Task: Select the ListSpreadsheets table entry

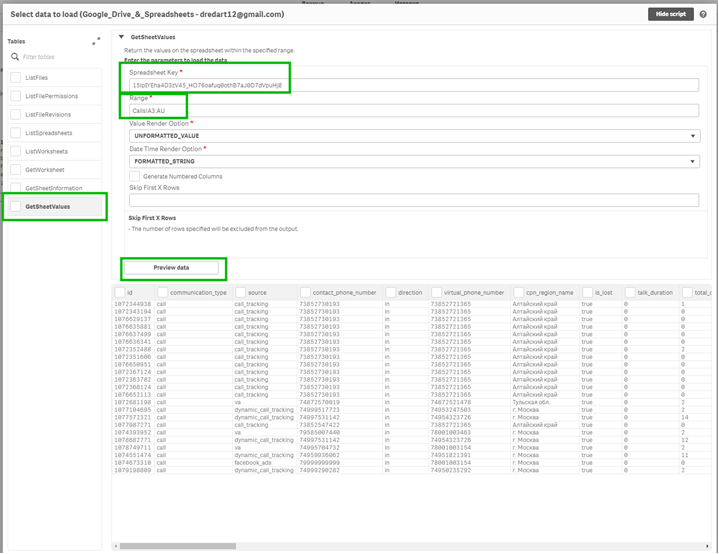Action: pos(48,132)
